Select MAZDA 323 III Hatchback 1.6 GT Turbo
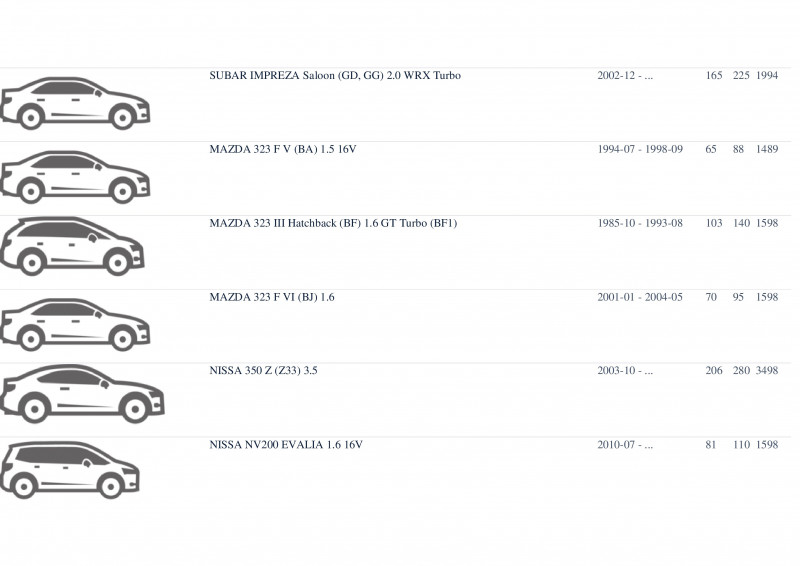 coord(333,224)
